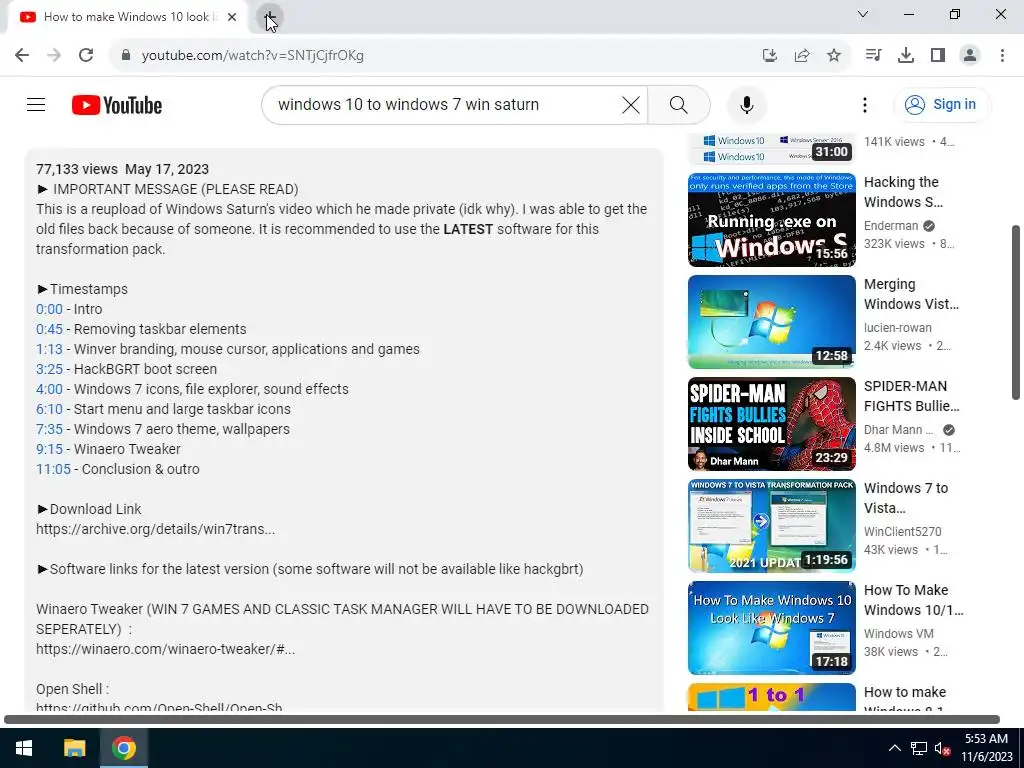Jump to 9:15 Winaero Tweaker timestamp
Image resolution: width=1024 pixels, height=768 pixels.
pos(50,449)
